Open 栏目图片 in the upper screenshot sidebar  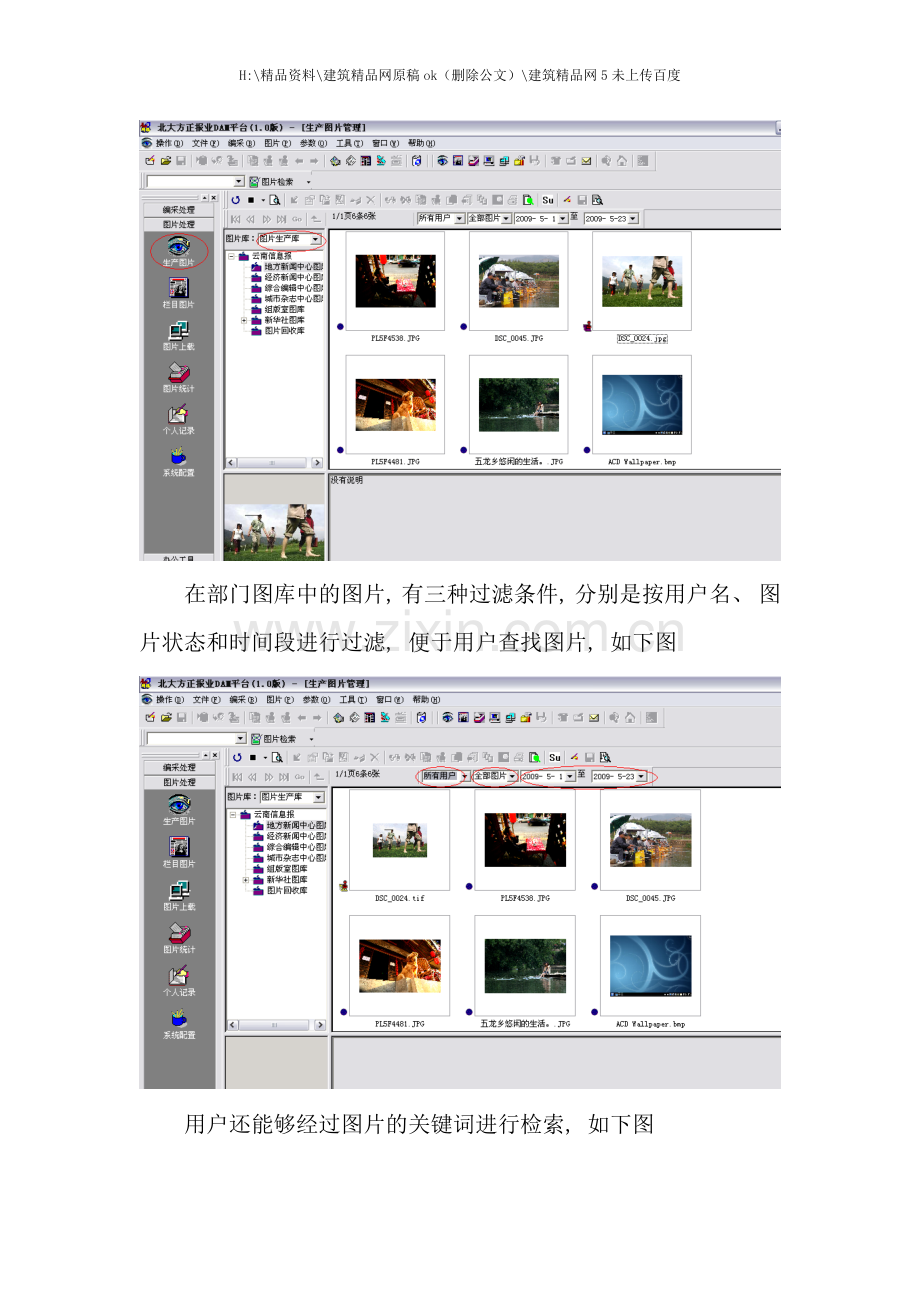(179, 290)
